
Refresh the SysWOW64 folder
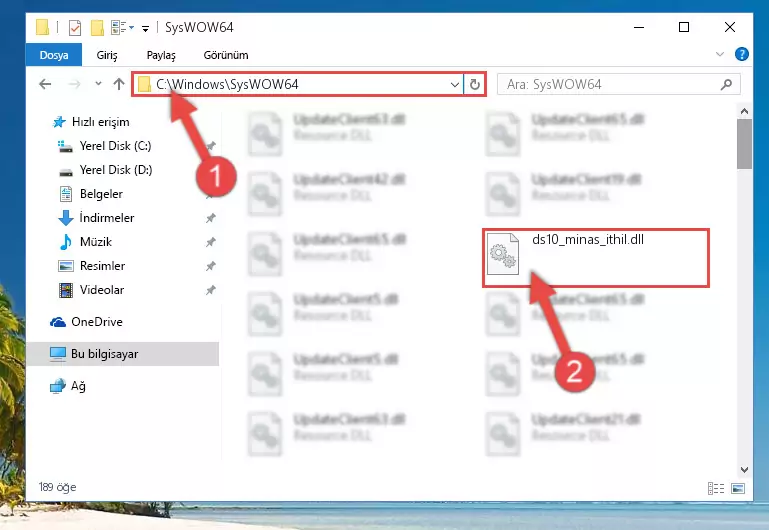point(474,84)
